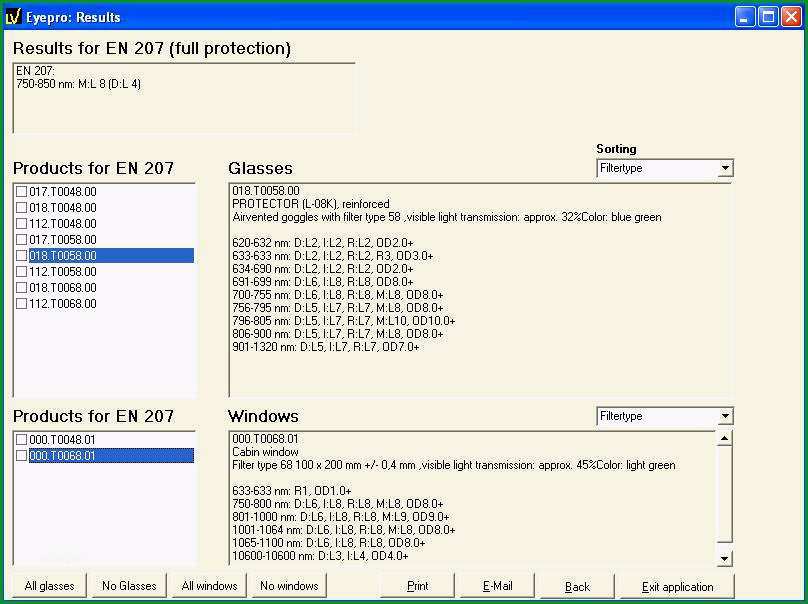Click 'Cabin window' description text
The image size is (808, 604).
click(x=265, y=451)
